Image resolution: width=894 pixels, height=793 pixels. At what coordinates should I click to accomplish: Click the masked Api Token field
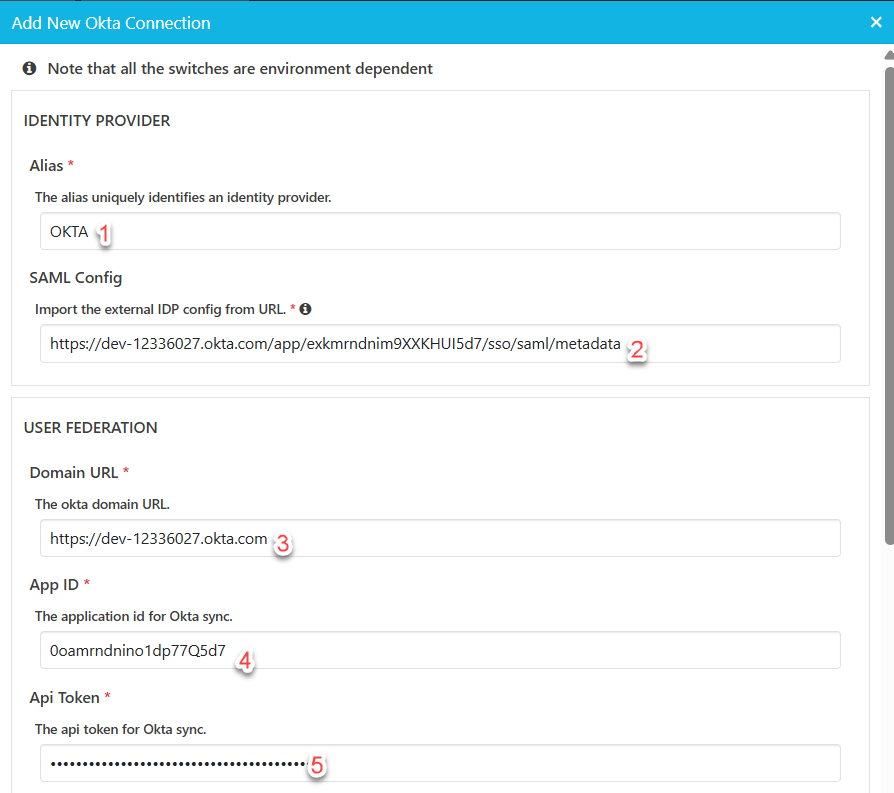tap(440, 763)
